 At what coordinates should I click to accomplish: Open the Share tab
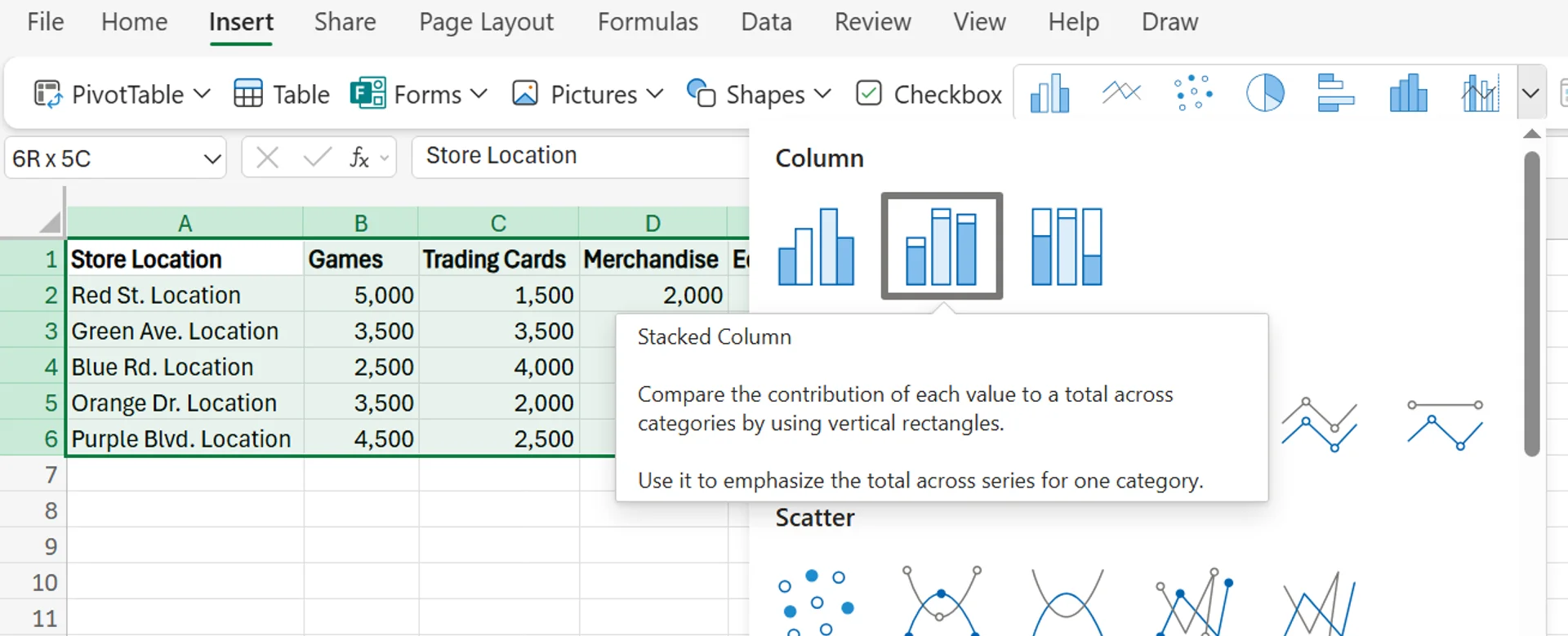[x=345, y=22]
